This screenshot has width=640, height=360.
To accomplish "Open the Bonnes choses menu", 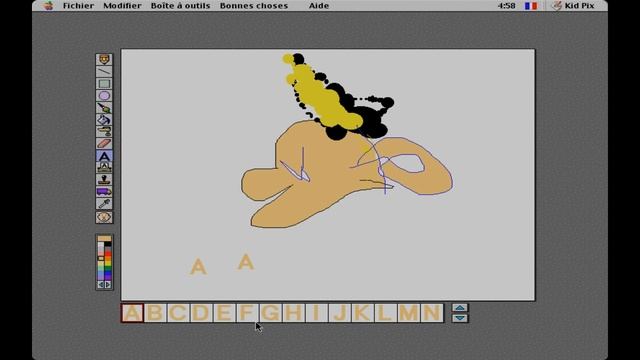I will point(253,6).
